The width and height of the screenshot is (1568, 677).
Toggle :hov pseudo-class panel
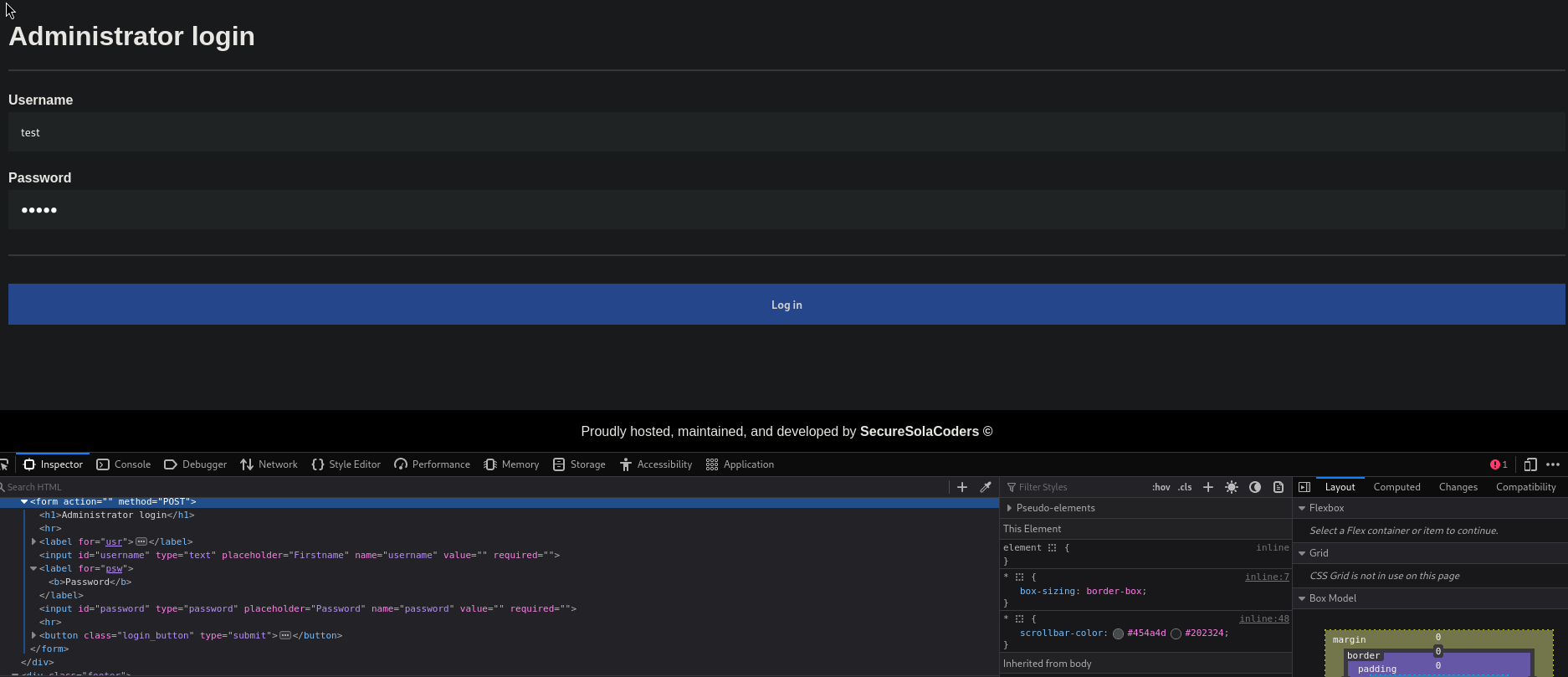coord(1161,487)
